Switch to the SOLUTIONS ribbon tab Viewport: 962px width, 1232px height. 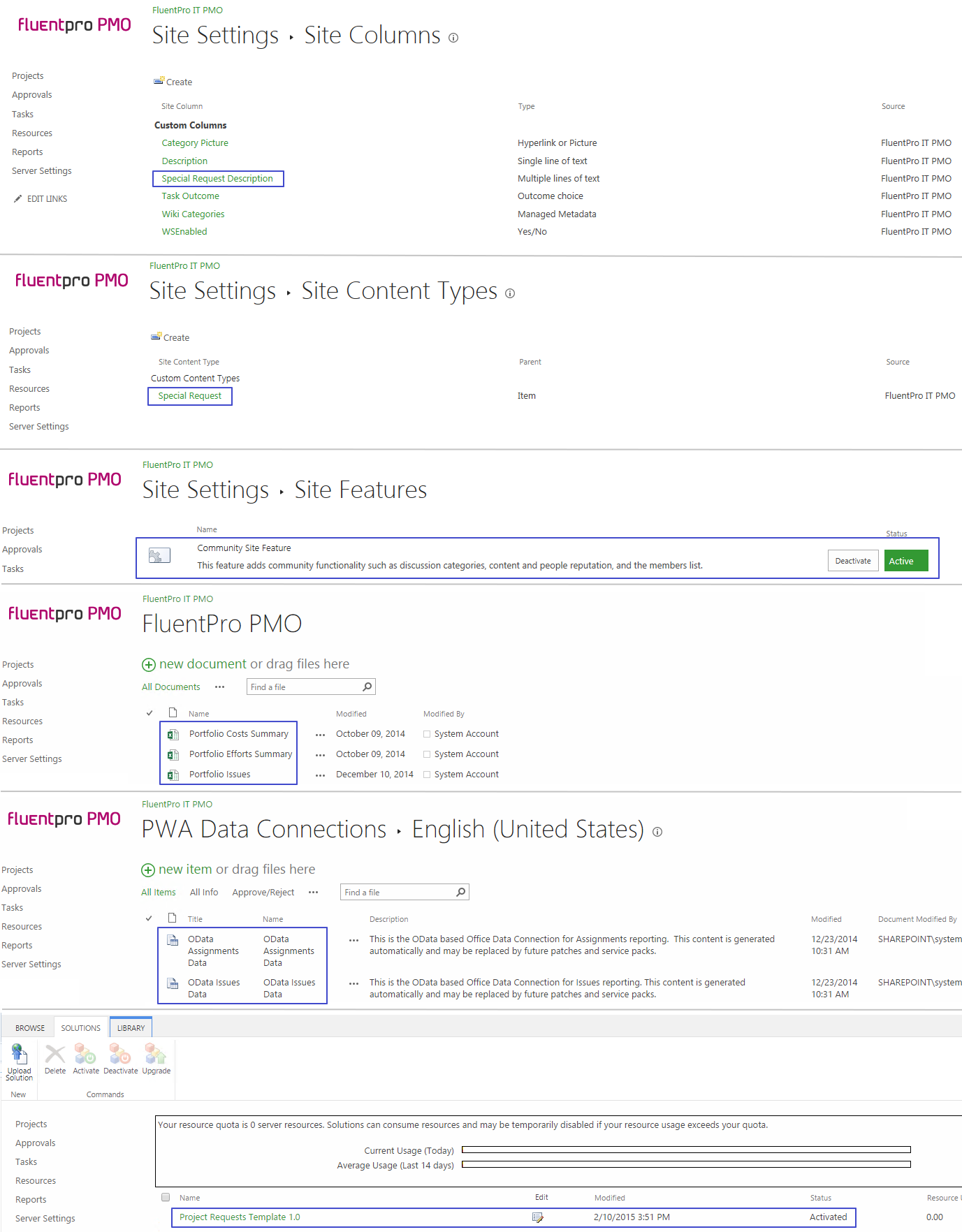pos(80,1028)
